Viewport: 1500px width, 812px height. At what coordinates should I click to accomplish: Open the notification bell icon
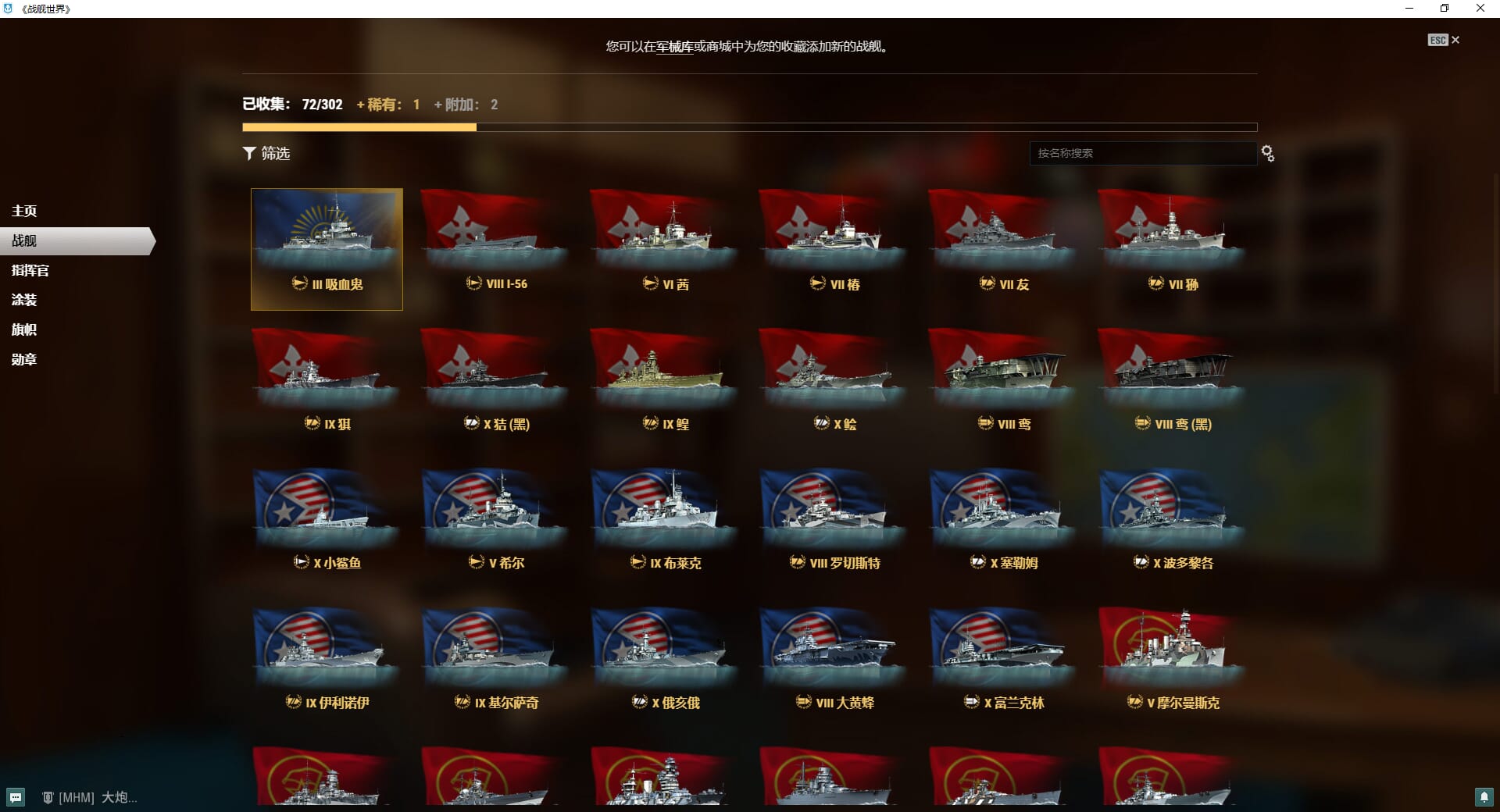pyautogui.click(x=1484, y=797)
